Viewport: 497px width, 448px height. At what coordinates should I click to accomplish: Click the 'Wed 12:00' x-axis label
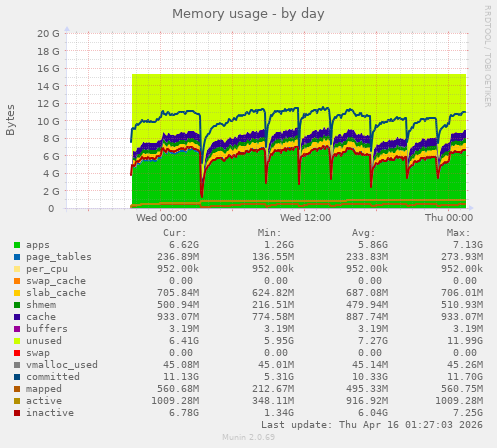[x=305, y=218]
